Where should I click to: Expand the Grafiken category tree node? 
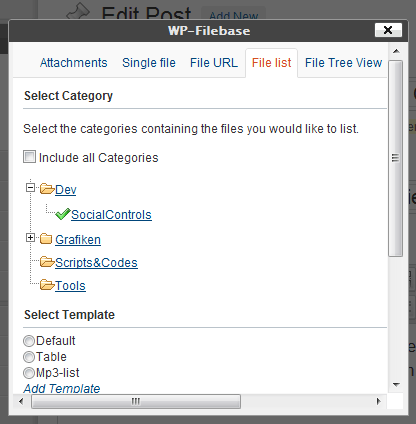click(30, 238)
